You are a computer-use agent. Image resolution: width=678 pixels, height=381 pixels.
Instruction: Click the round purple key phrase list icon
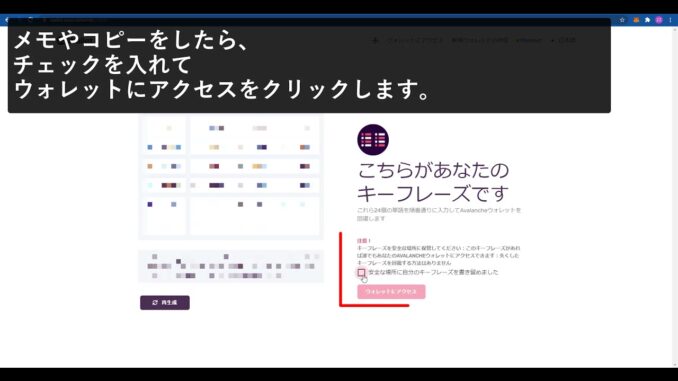coord(373,140)
